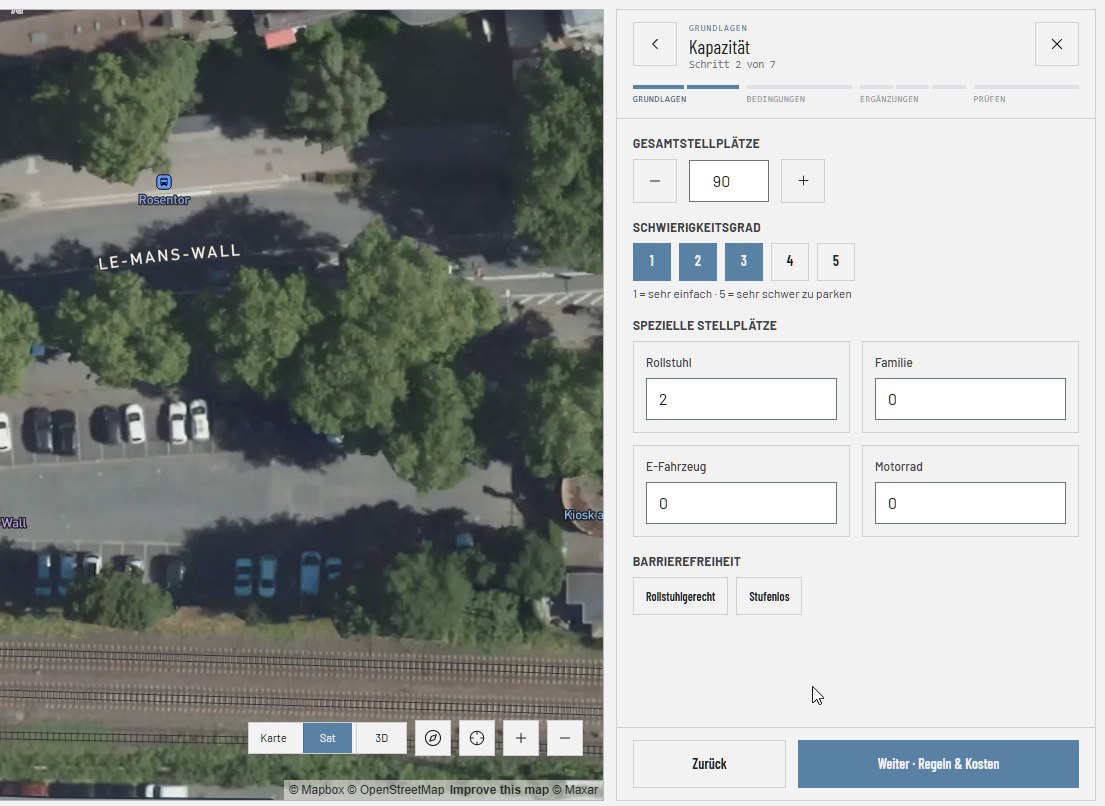
Task: Set Schwierigkeitsgrad to 1
Action: click(x=652, y=261)
